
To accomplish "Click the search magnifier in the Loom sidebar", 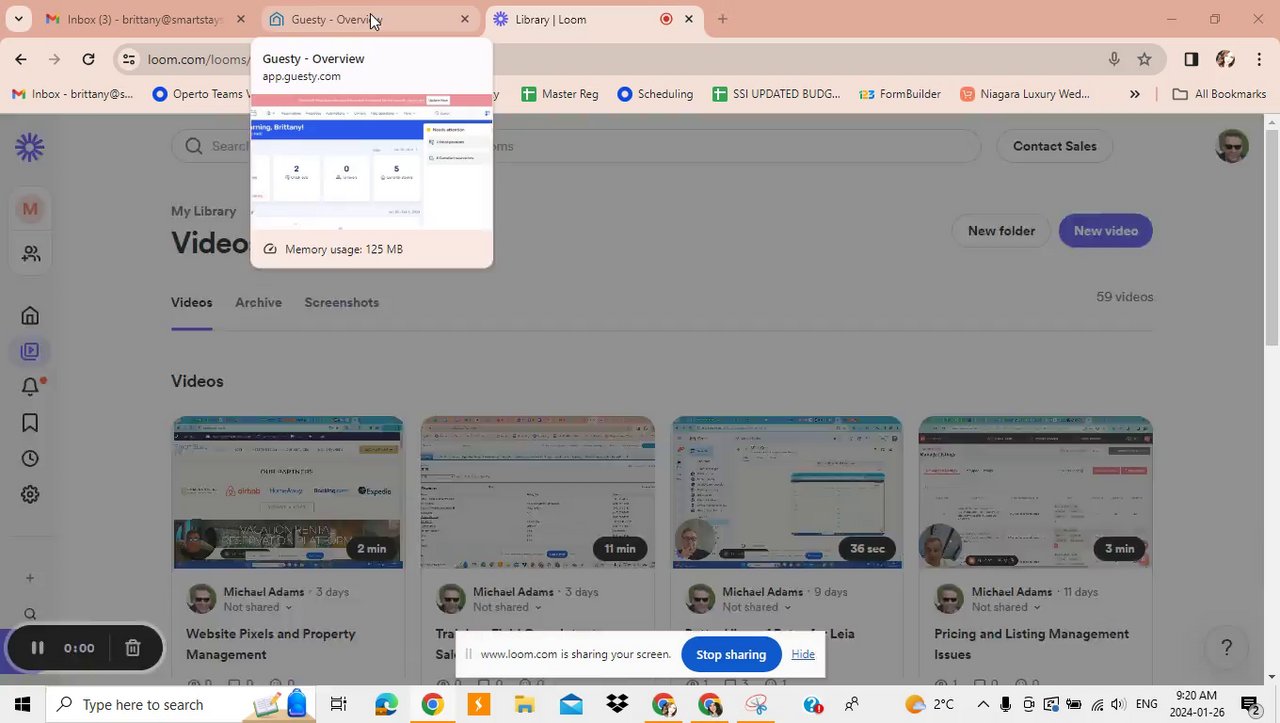I will 30,615.
